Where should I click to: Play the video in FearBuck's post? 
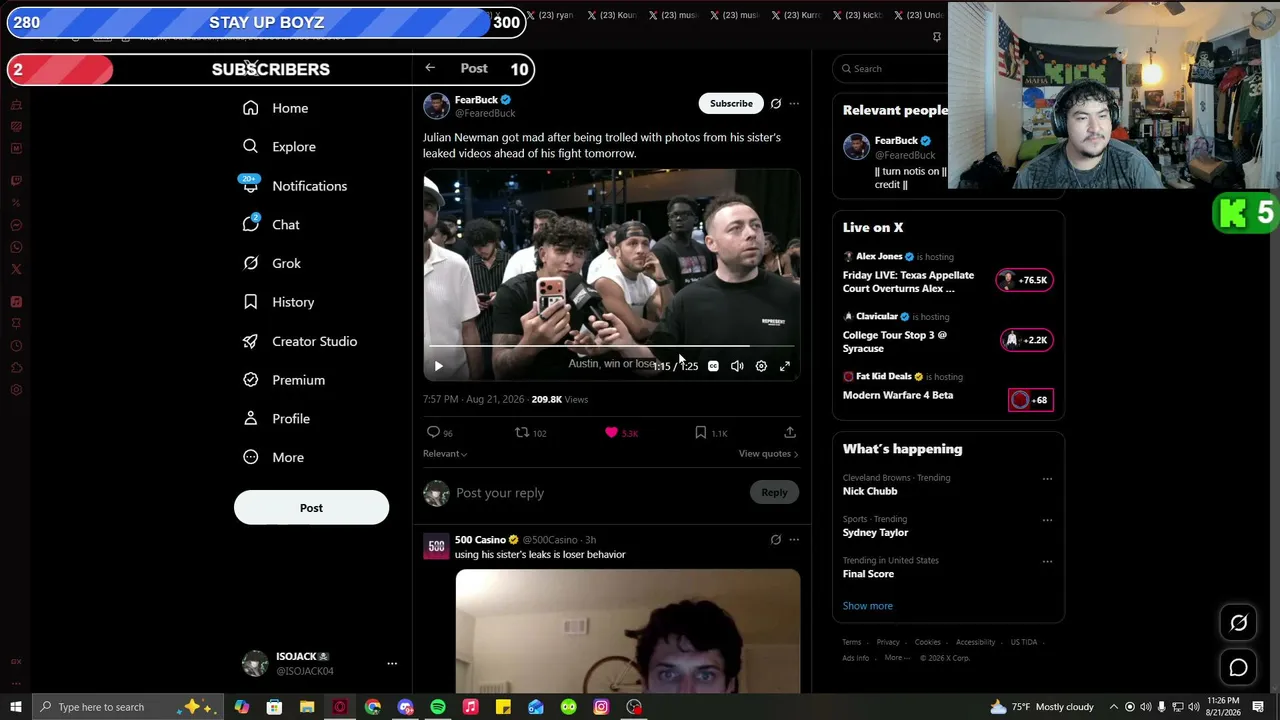click(x=438, y=367)
